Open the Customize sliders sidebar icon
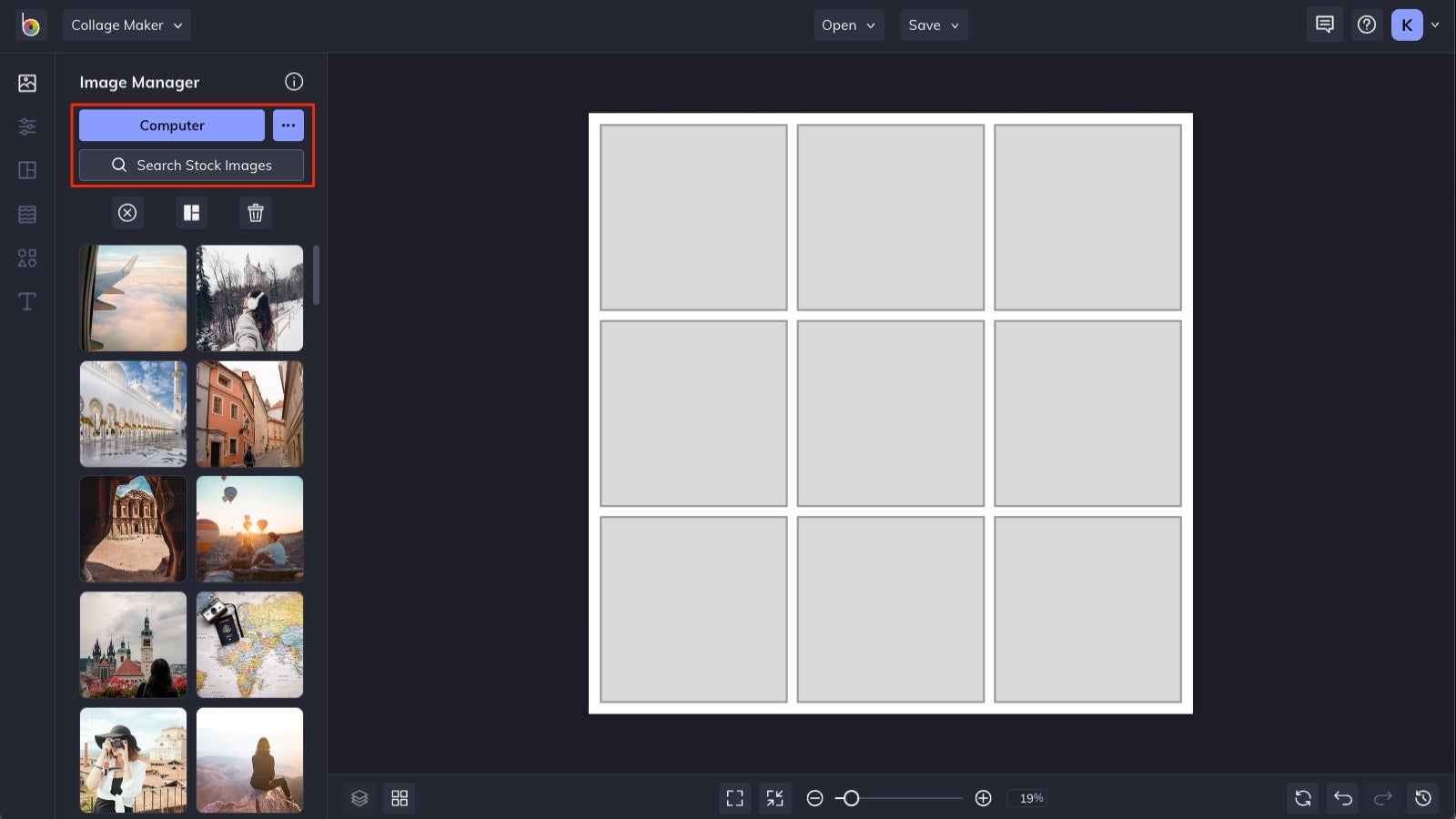 tap(27, 126)
